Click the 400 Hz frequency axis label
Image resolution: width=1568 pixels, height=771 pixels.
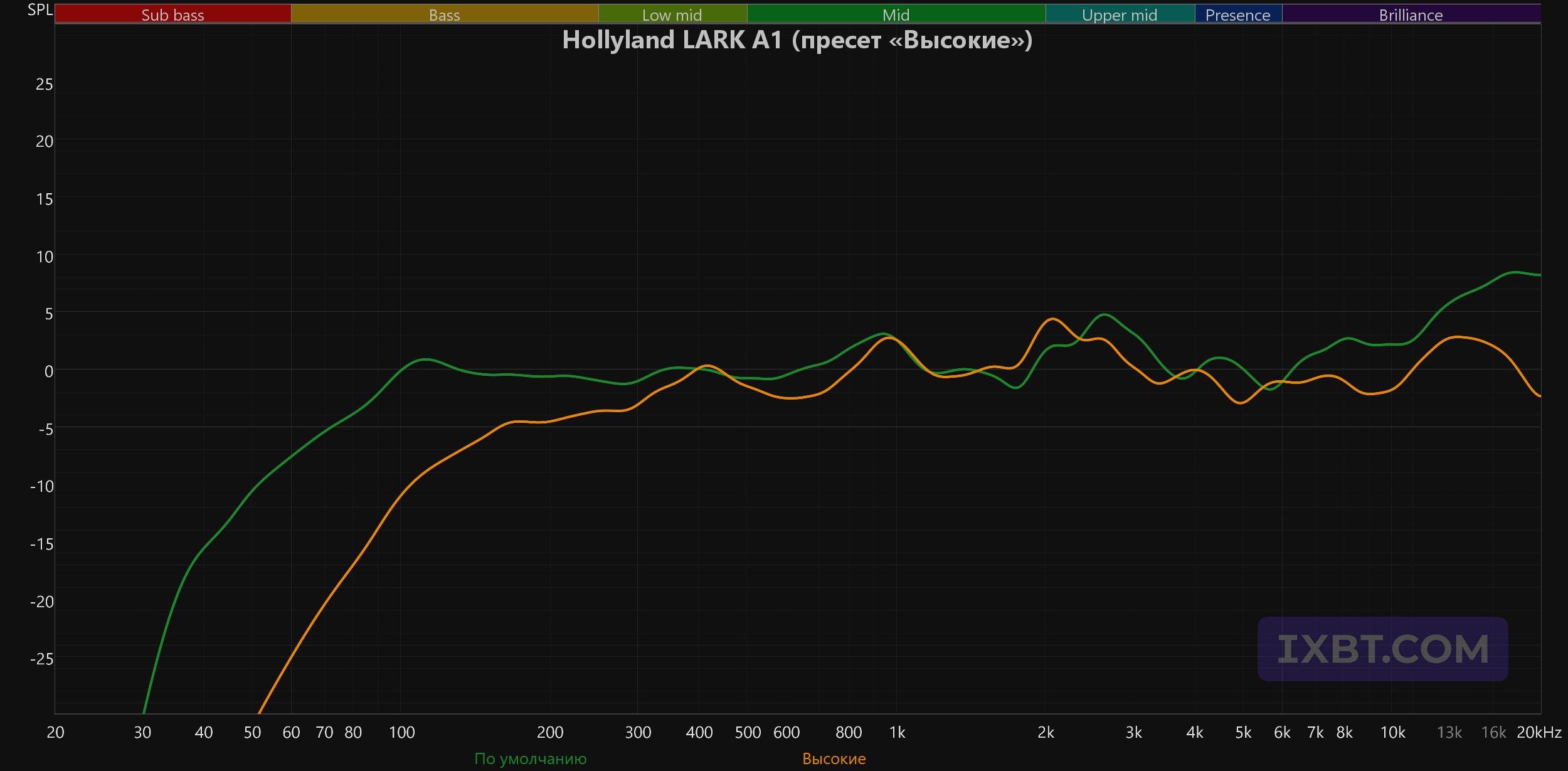coord(699,732)
